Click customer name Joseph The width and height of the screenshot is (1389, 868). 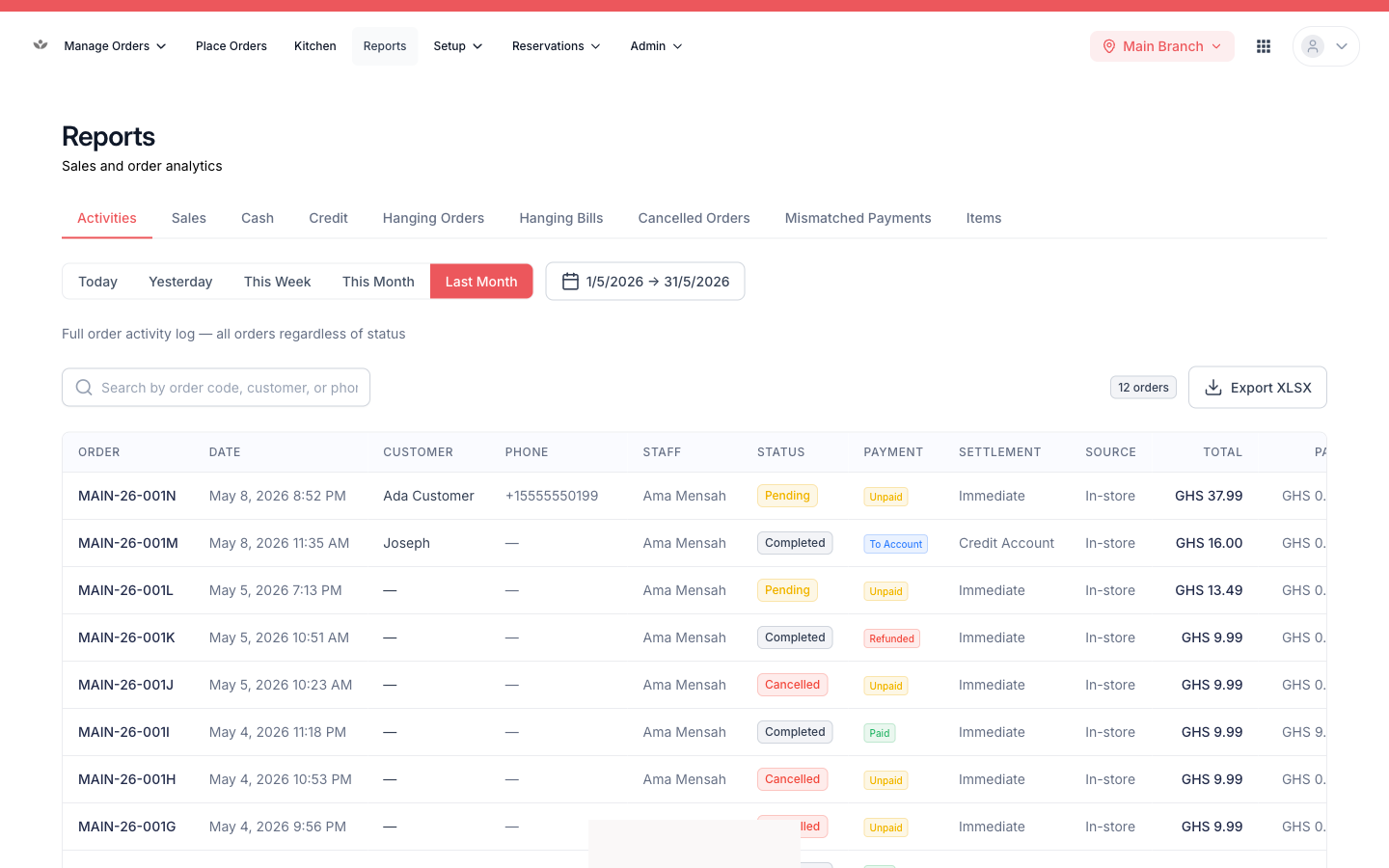click(x=406, y=543)
